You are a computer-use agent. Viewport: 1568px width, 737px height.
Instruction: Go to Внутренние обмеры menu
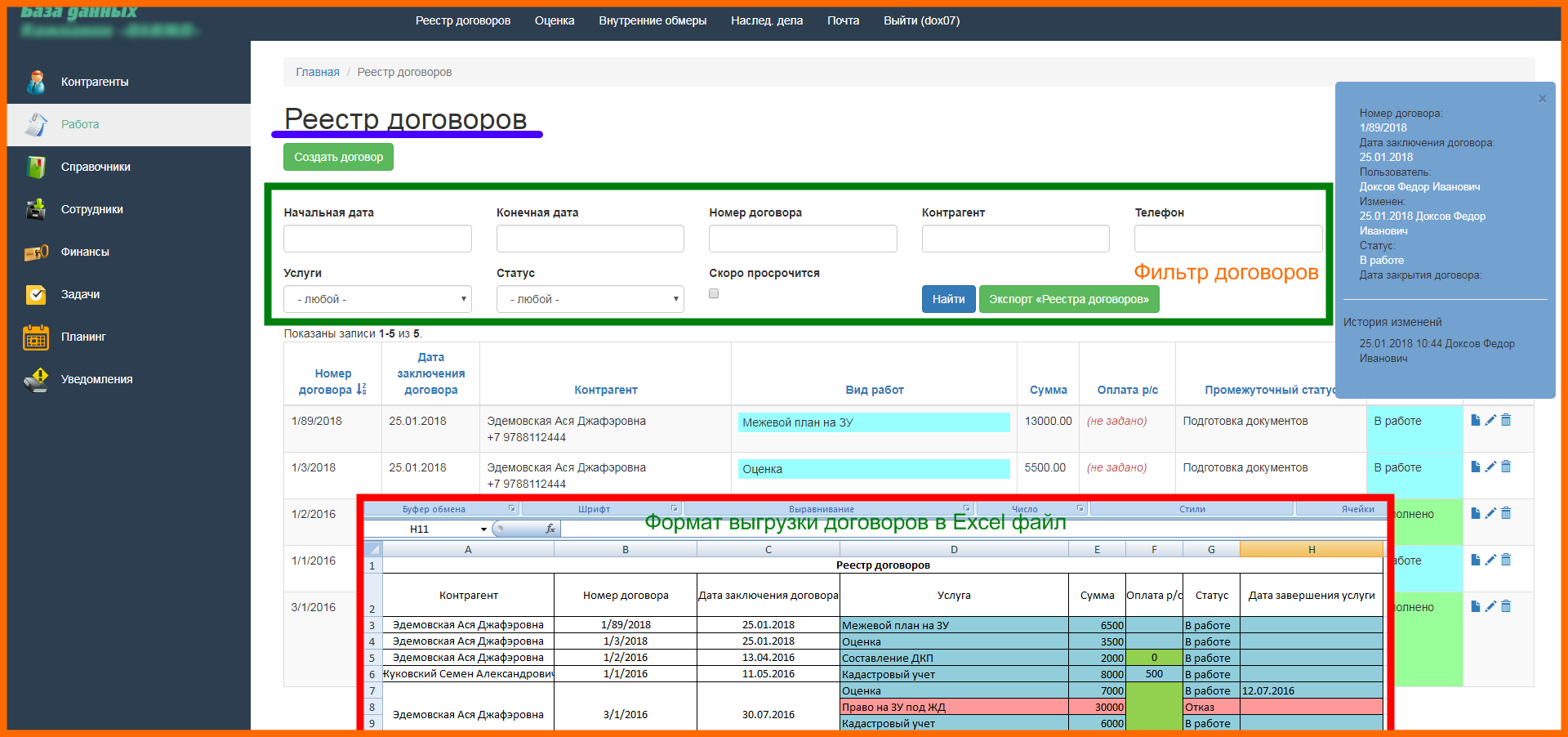pos(653,20)
